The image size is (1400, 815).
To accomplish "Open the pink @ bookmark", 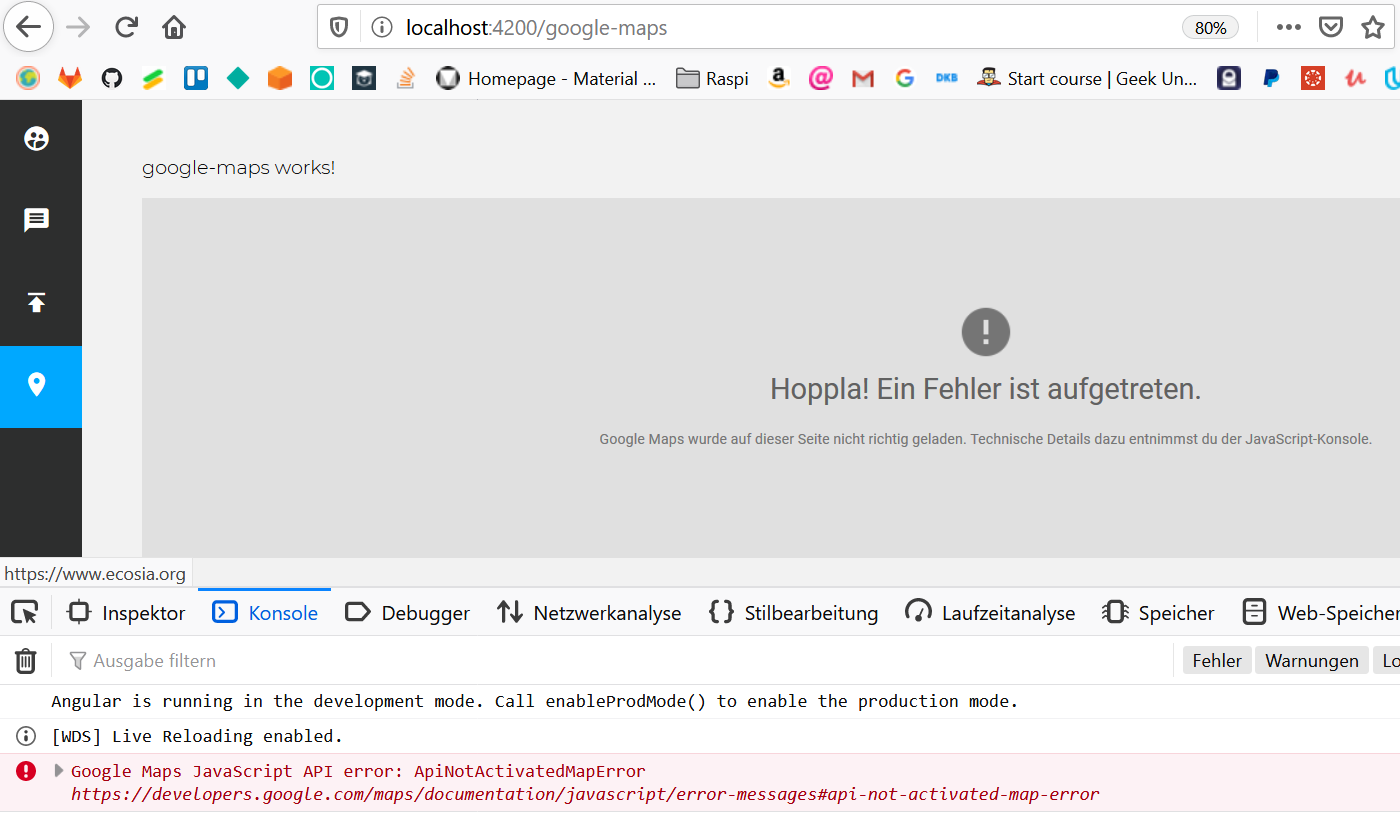I will click(821, 78).
